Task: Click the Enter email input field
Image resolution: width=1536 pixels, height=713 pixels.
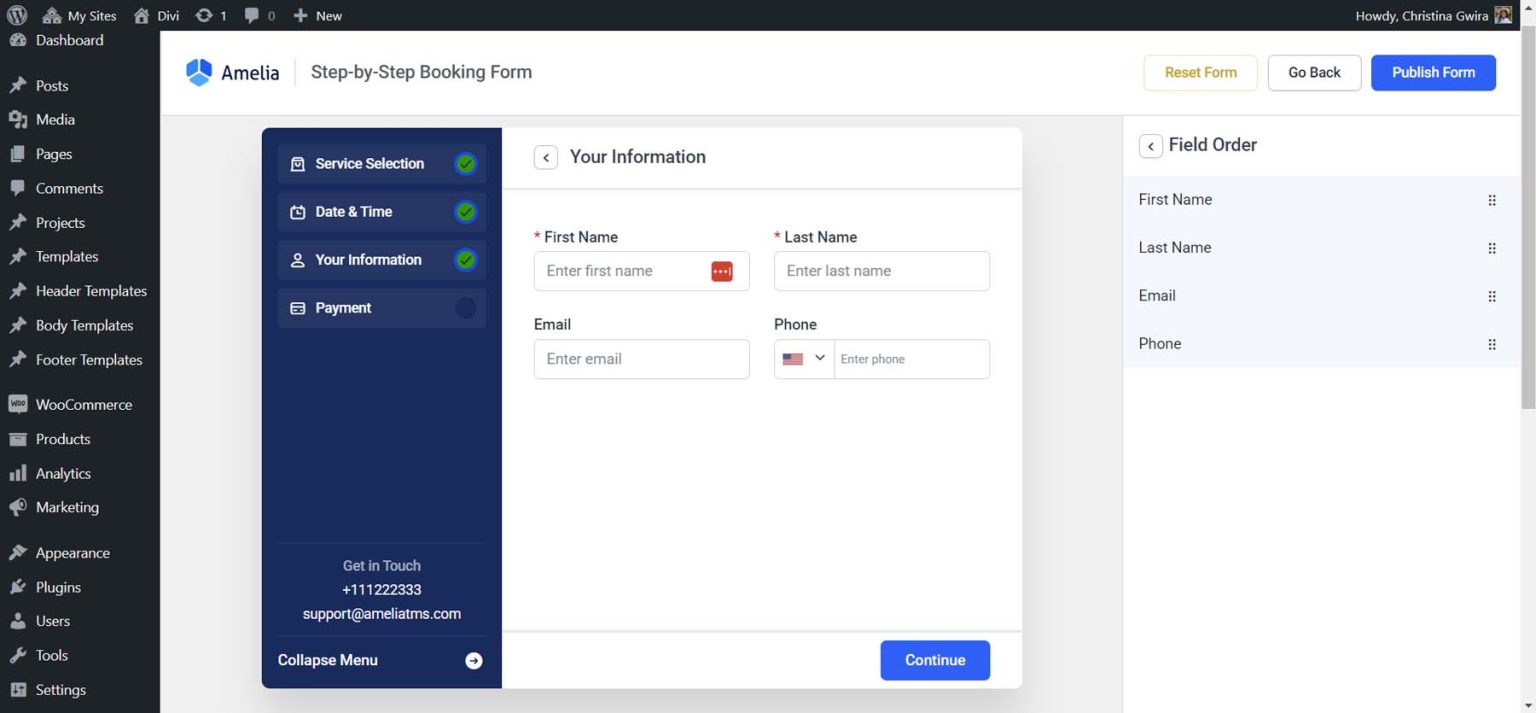Action: (641, 358)
